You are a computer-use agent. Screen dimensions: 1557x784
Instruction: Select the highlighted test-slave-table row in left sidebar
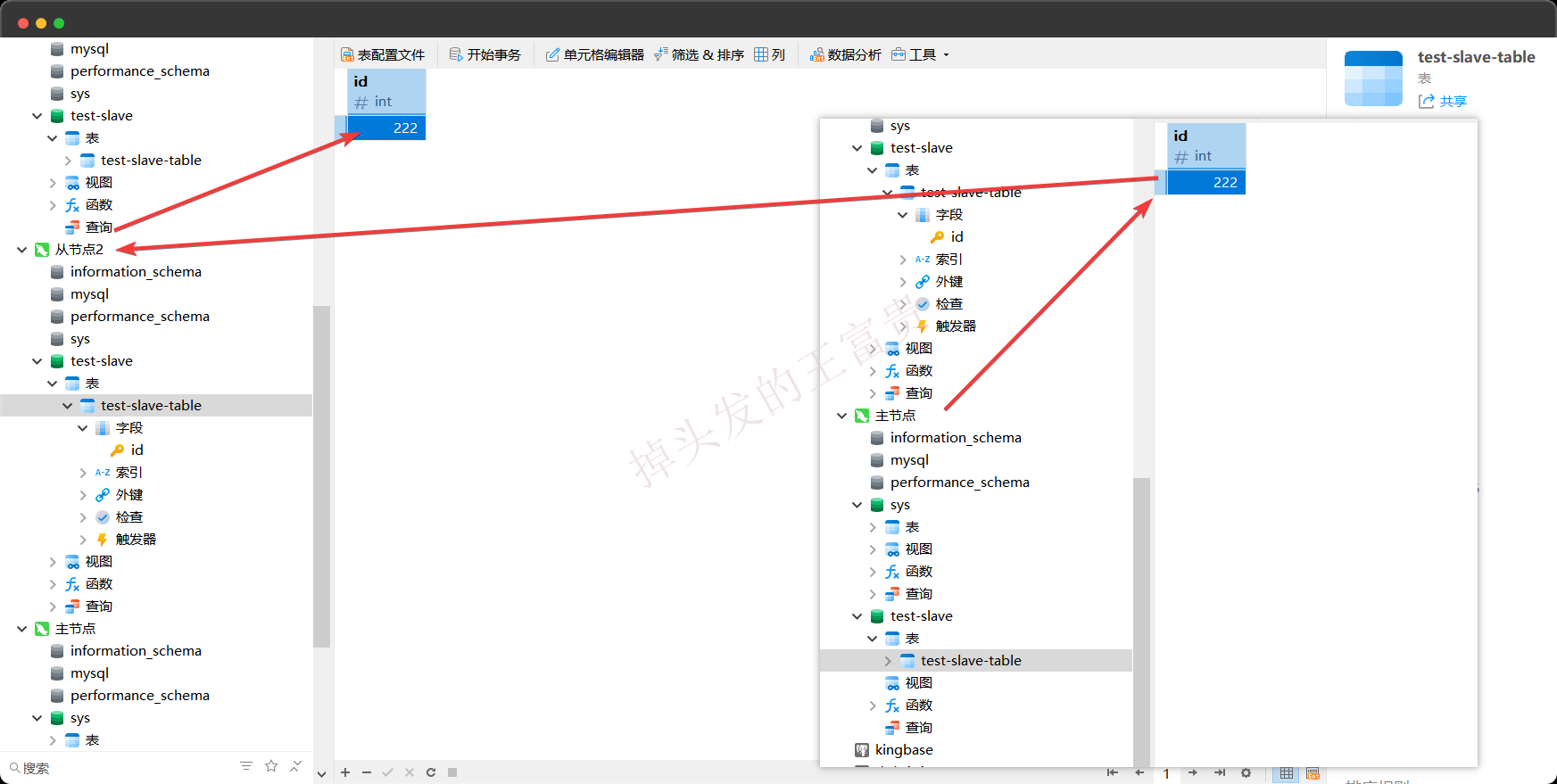(x=156, y=406)
